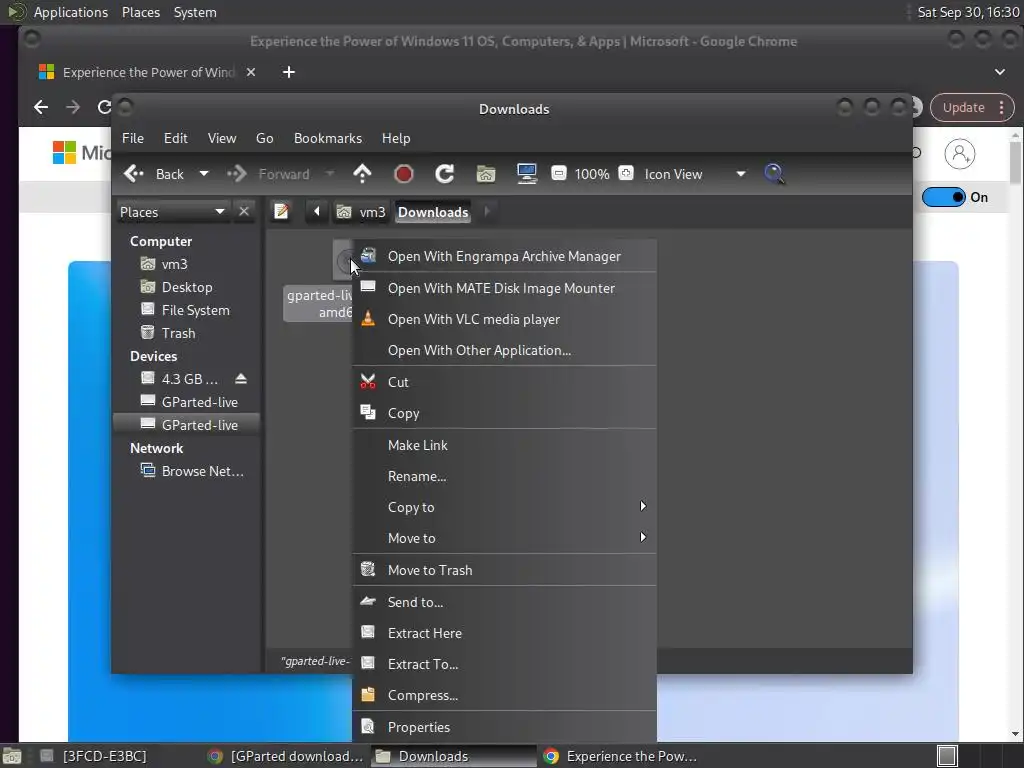Open Chrome's tab search chevron
Screen dimensions: 1024x768
(x=1000, y=72)
